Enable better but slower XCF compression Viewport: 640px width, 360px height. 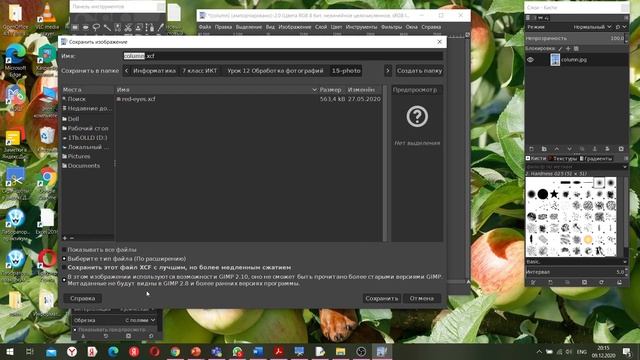(64, 267)
